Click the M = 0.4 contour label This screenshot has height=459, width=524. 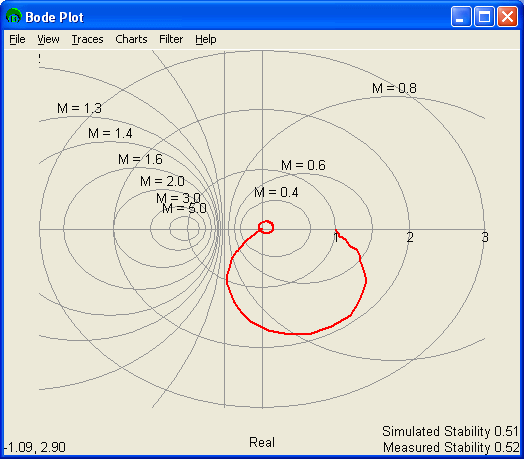(276, 192)
